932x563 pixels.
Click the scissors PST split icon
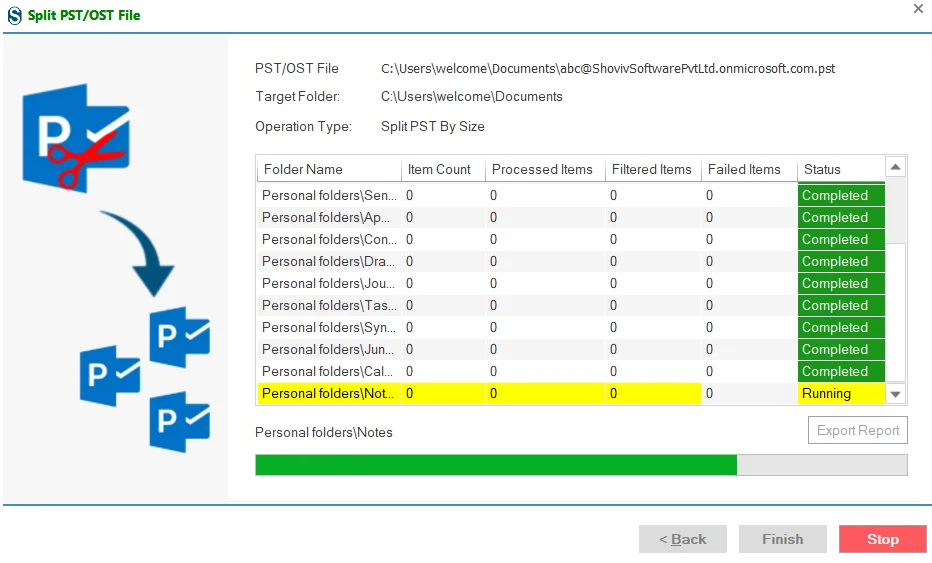(76, 138)
